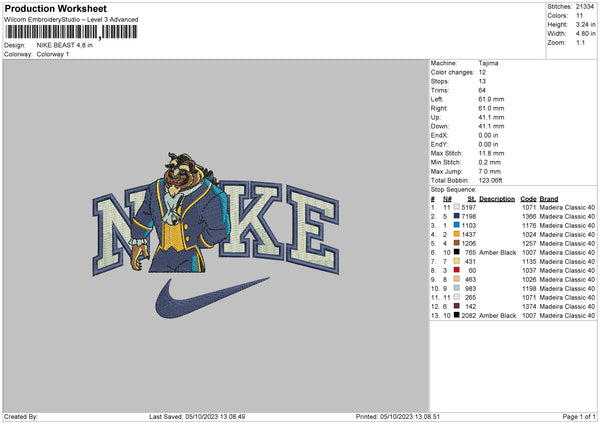Image resolution: width=600 pixels, height=424 pixels.
Task: Click the Beast character in the design preview
Action: coord(179,212)
